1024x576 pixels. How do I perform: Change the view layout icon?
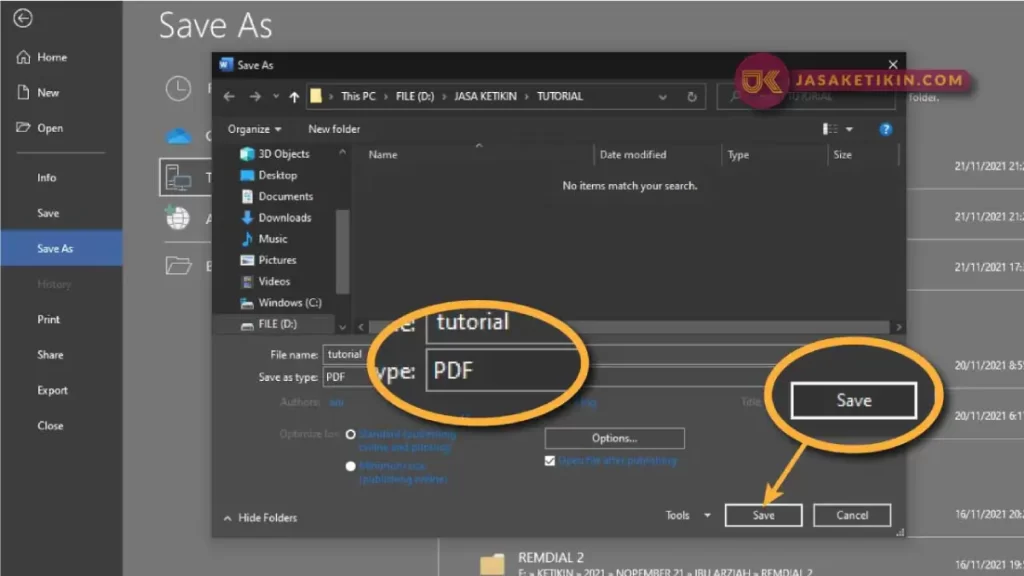[830, 129]
